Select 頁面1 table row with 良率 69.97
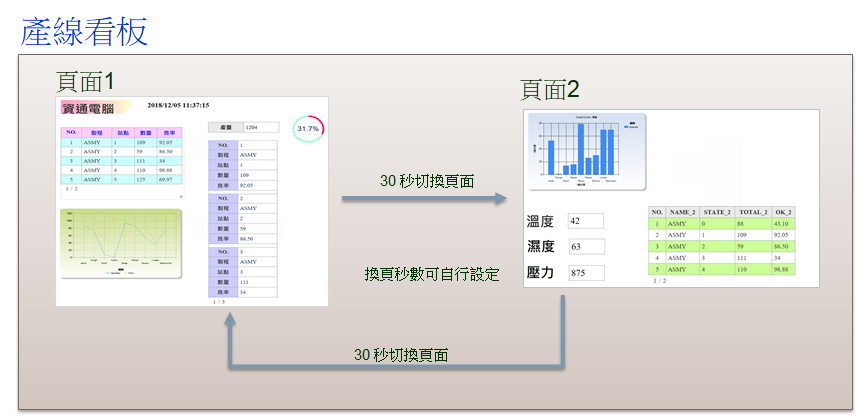Image resolution: width=858 pixels, height=417 pixels. (121, 179)
